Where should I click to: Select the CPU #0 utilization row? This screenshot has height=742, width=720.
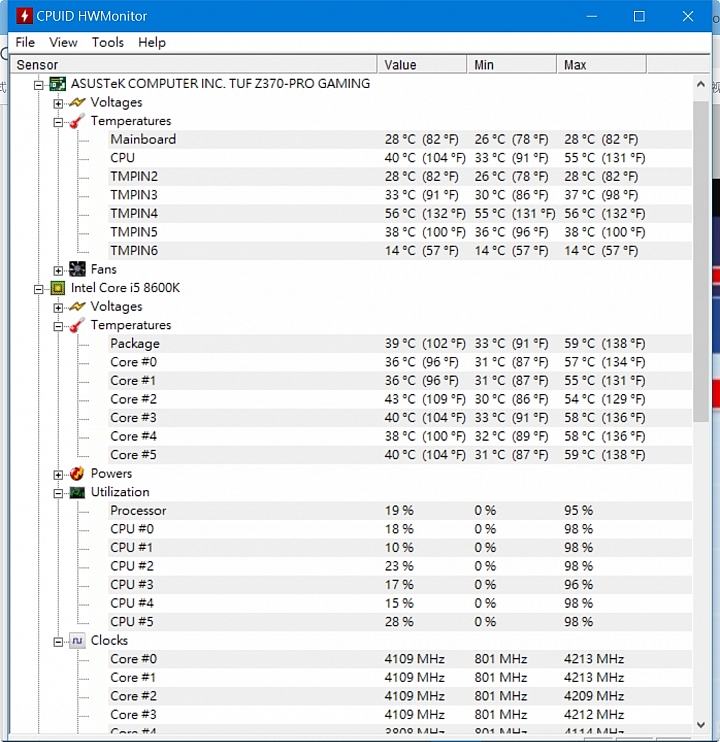[400, 529]
